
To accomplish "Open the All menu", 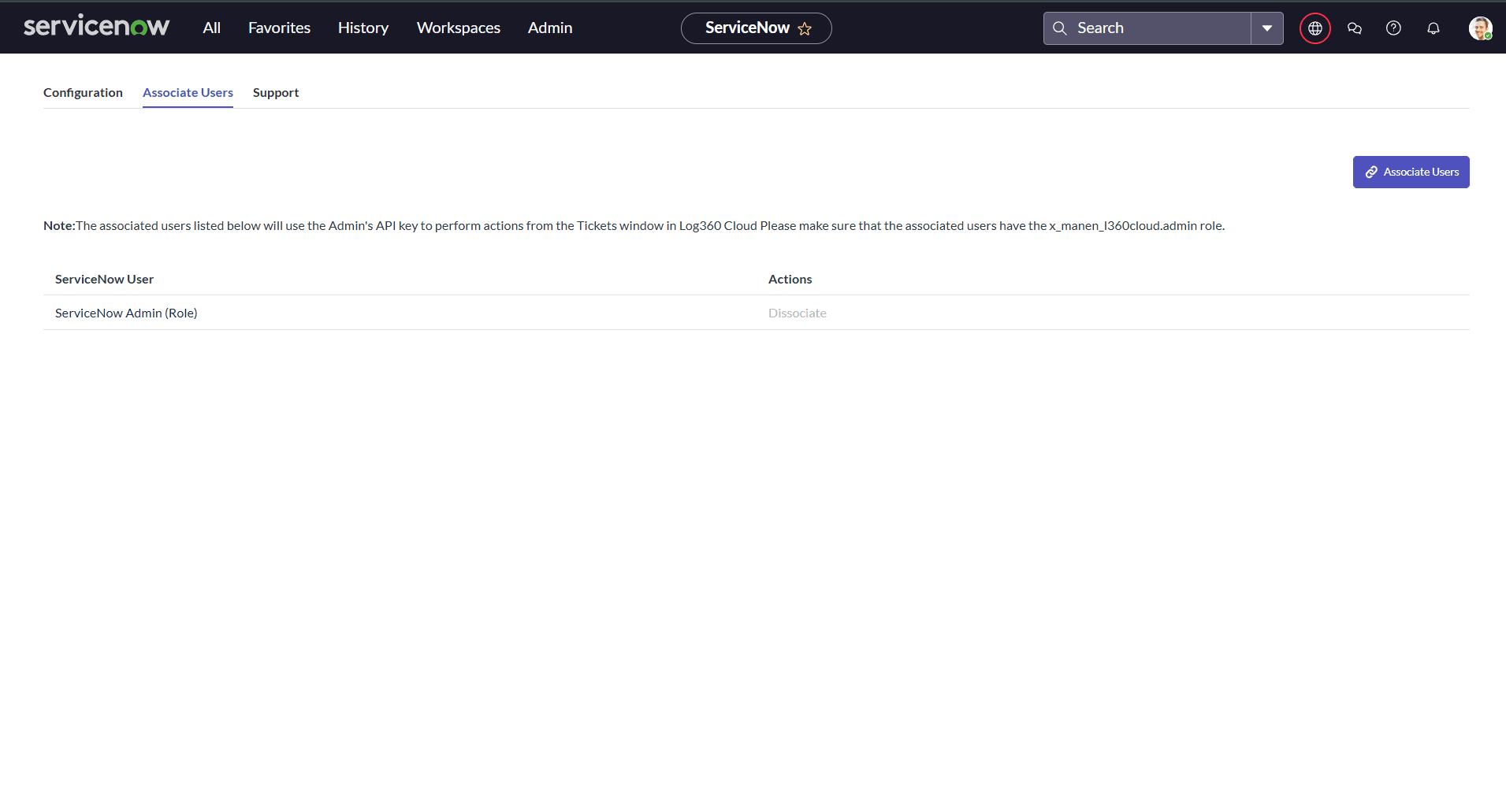I will [211, 28].
